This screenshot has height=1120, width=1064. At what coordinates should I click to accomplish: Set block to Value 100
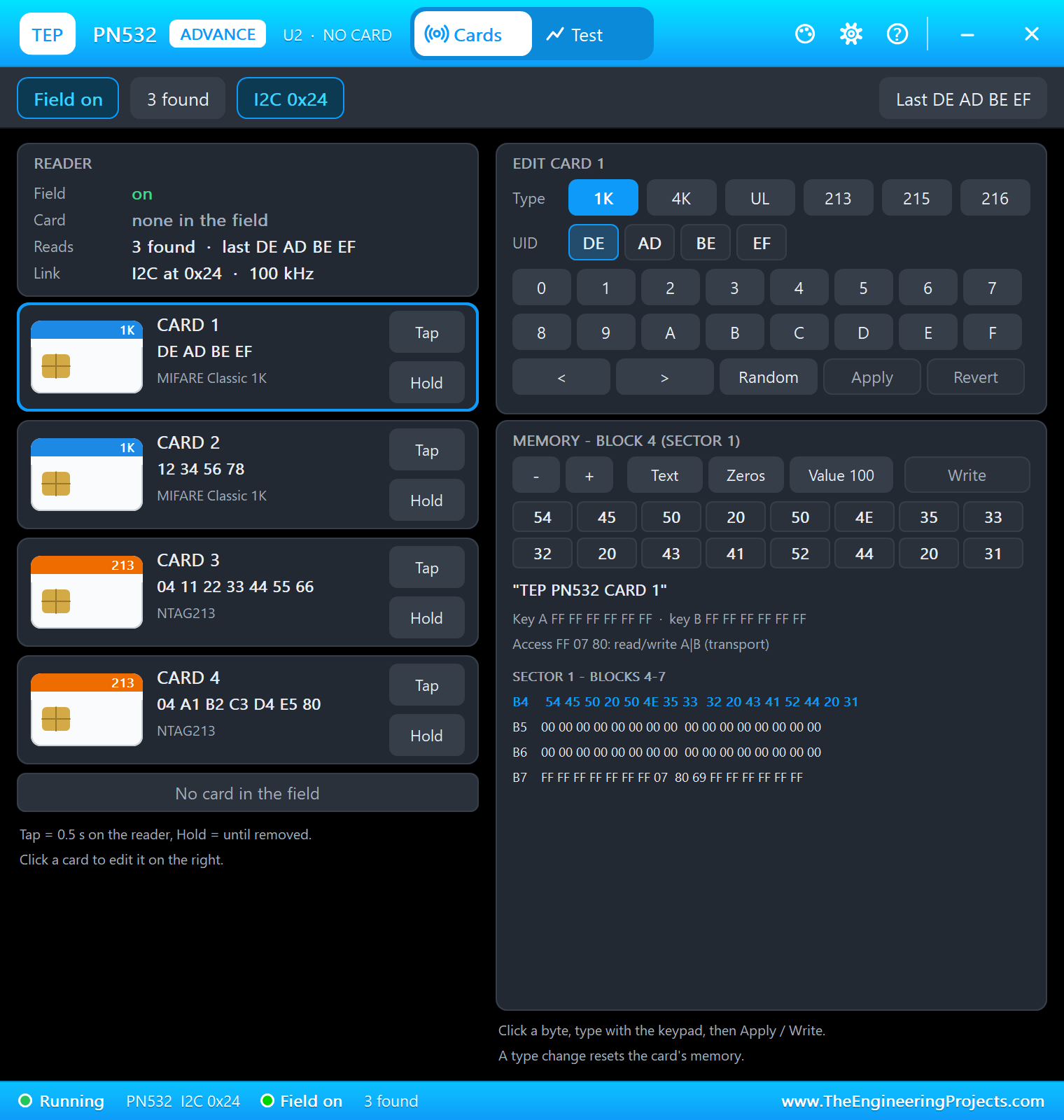coord(841,475)
